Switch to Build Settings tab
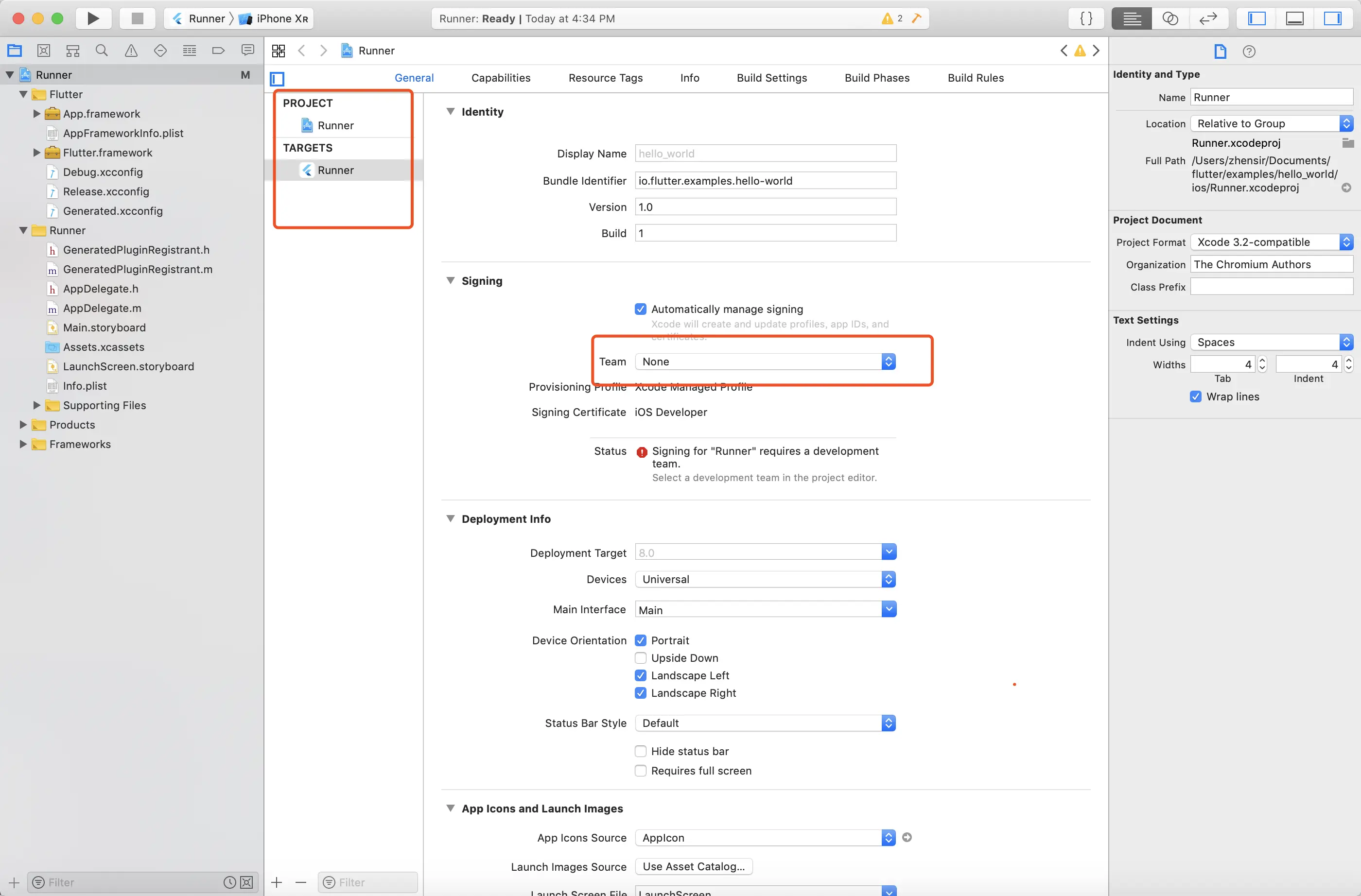Image resolution: width=1361 pixels, height=896 pixels. click(x=771, y=78)
